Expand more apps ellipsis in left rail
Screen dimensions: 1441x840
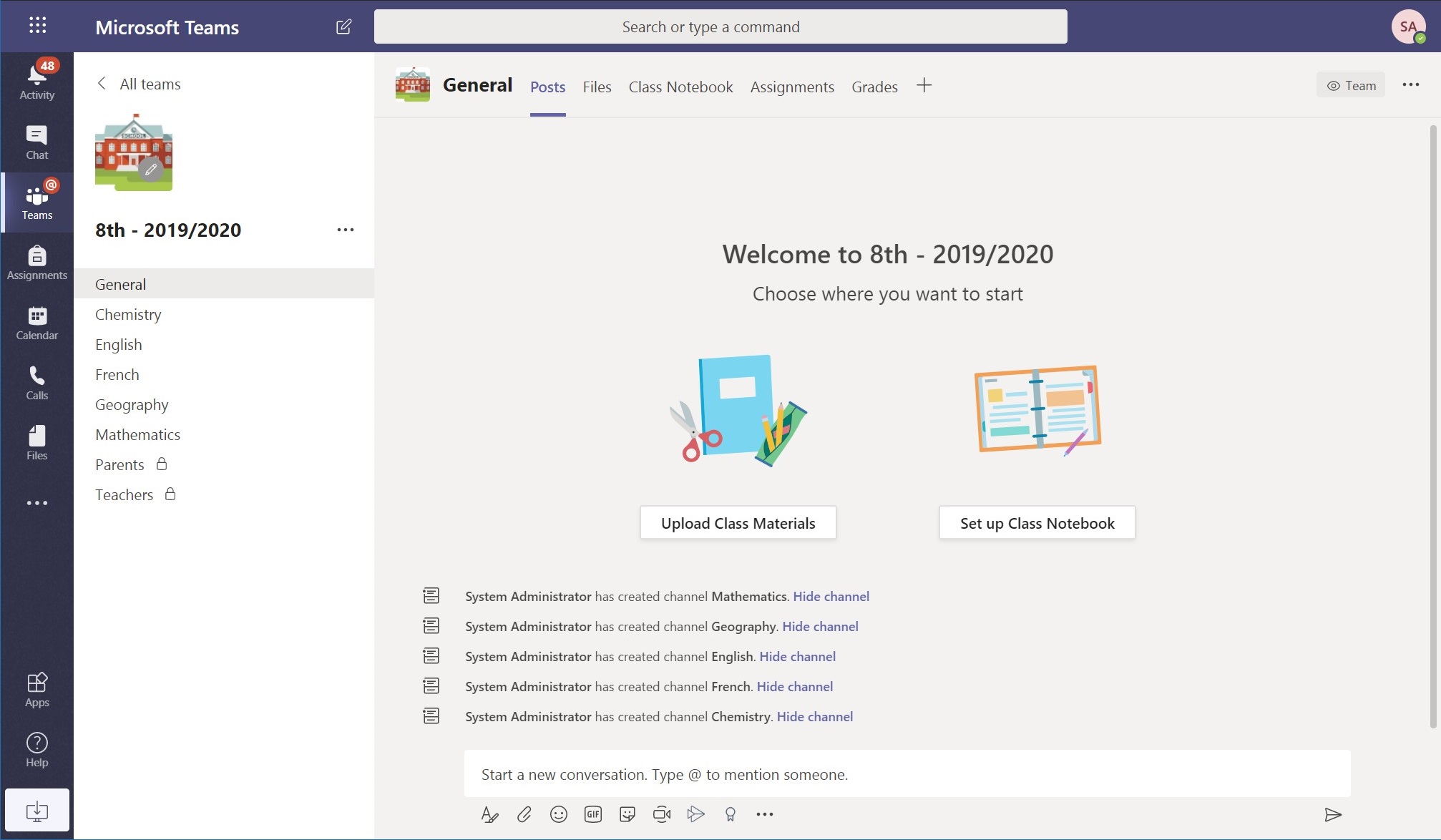(36, 503)
